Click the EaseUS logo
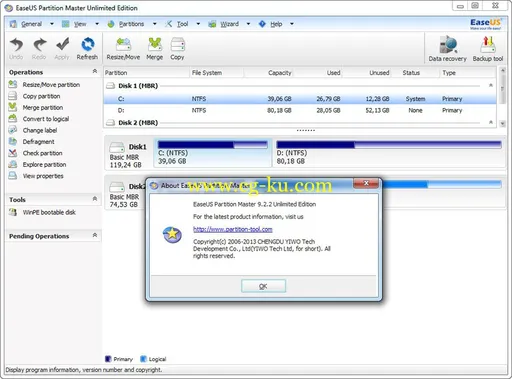Screen dimensions: 512x379 tap(485, 23)
